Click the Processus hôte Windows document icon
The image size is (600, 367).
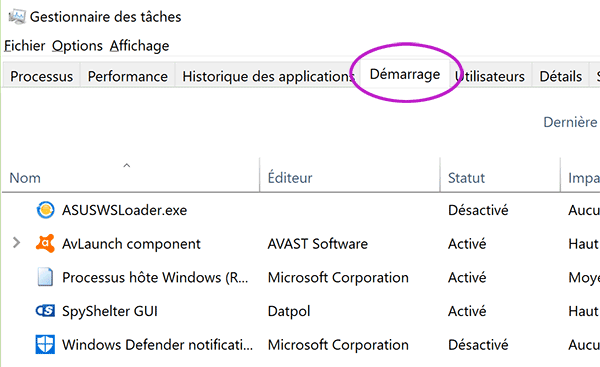45,277
